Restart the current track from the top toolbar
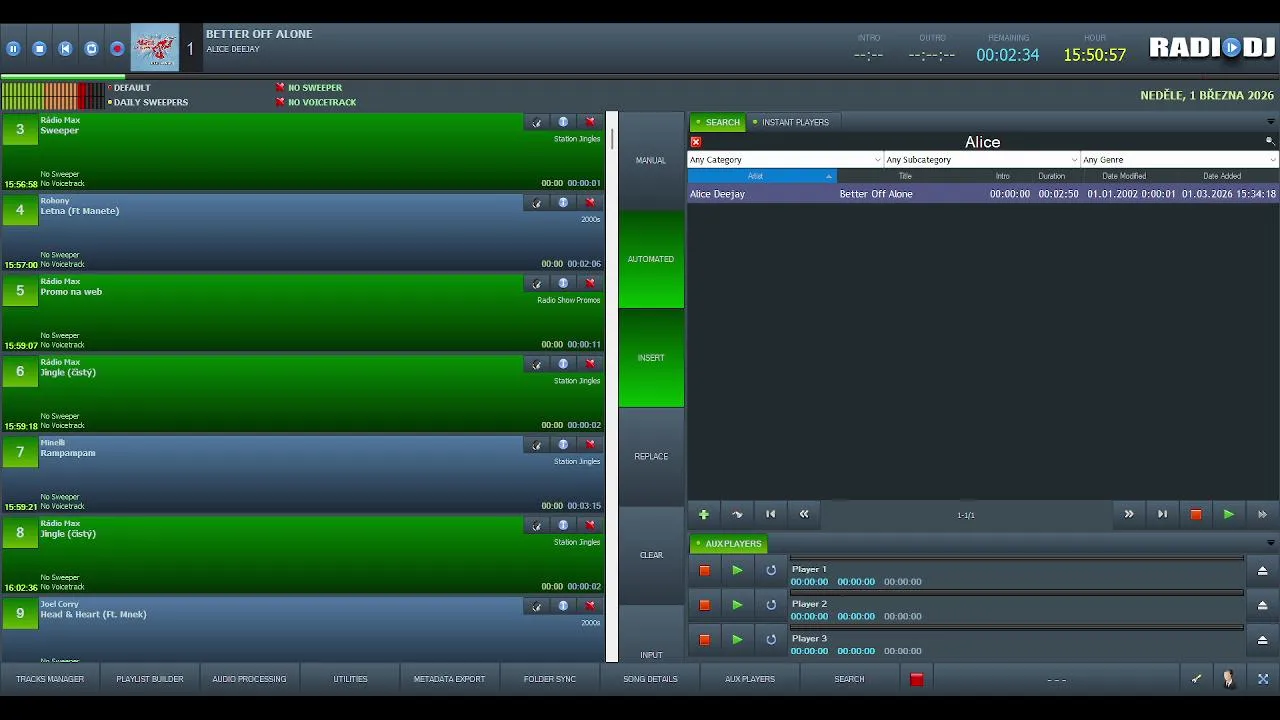This screenshot has height=720, width=1280. point(65,48)
